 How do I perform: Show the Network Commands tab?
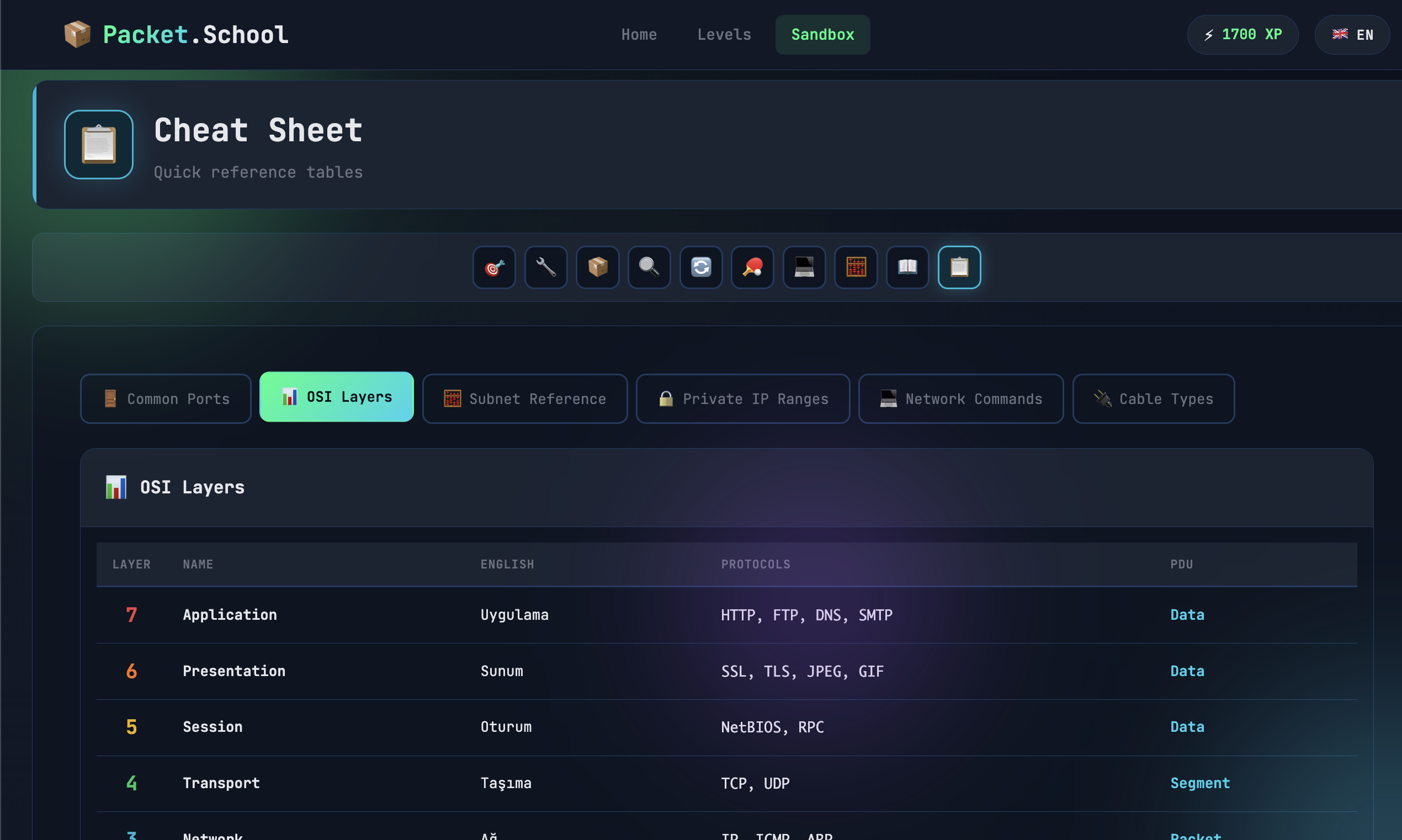tap(960, 398)
